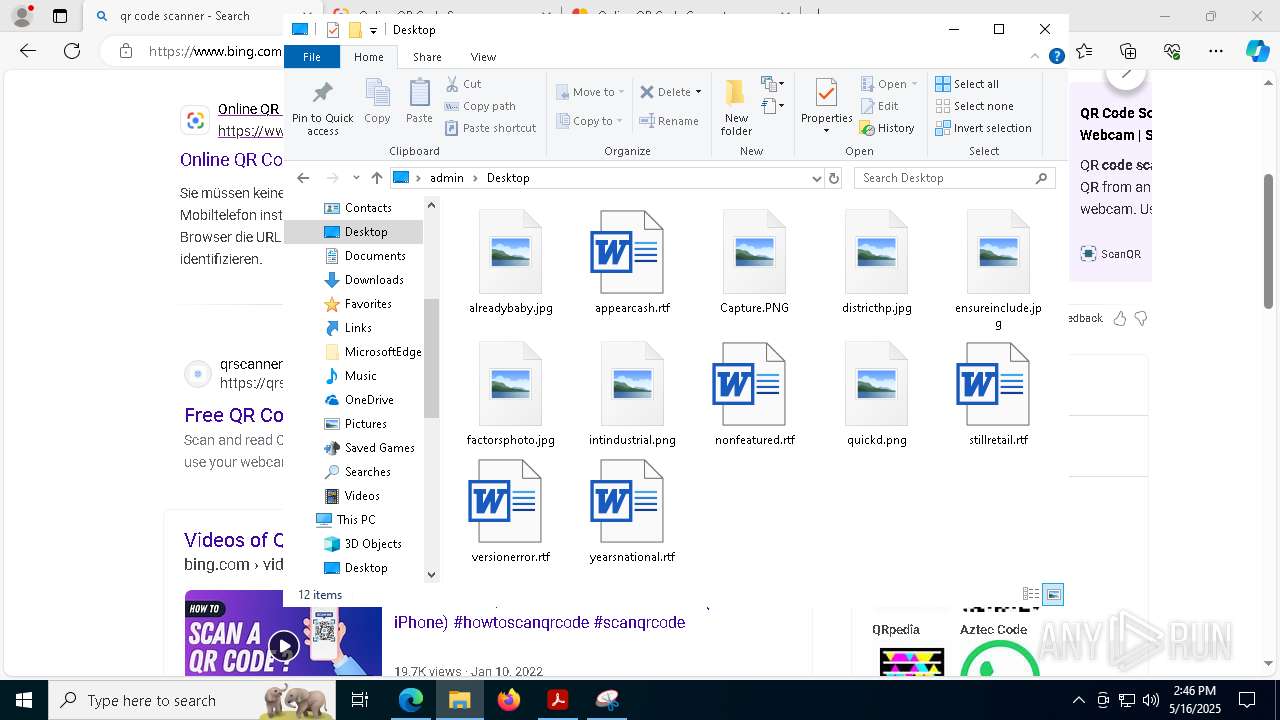Click Paste shortcut option

coord(491,128)
